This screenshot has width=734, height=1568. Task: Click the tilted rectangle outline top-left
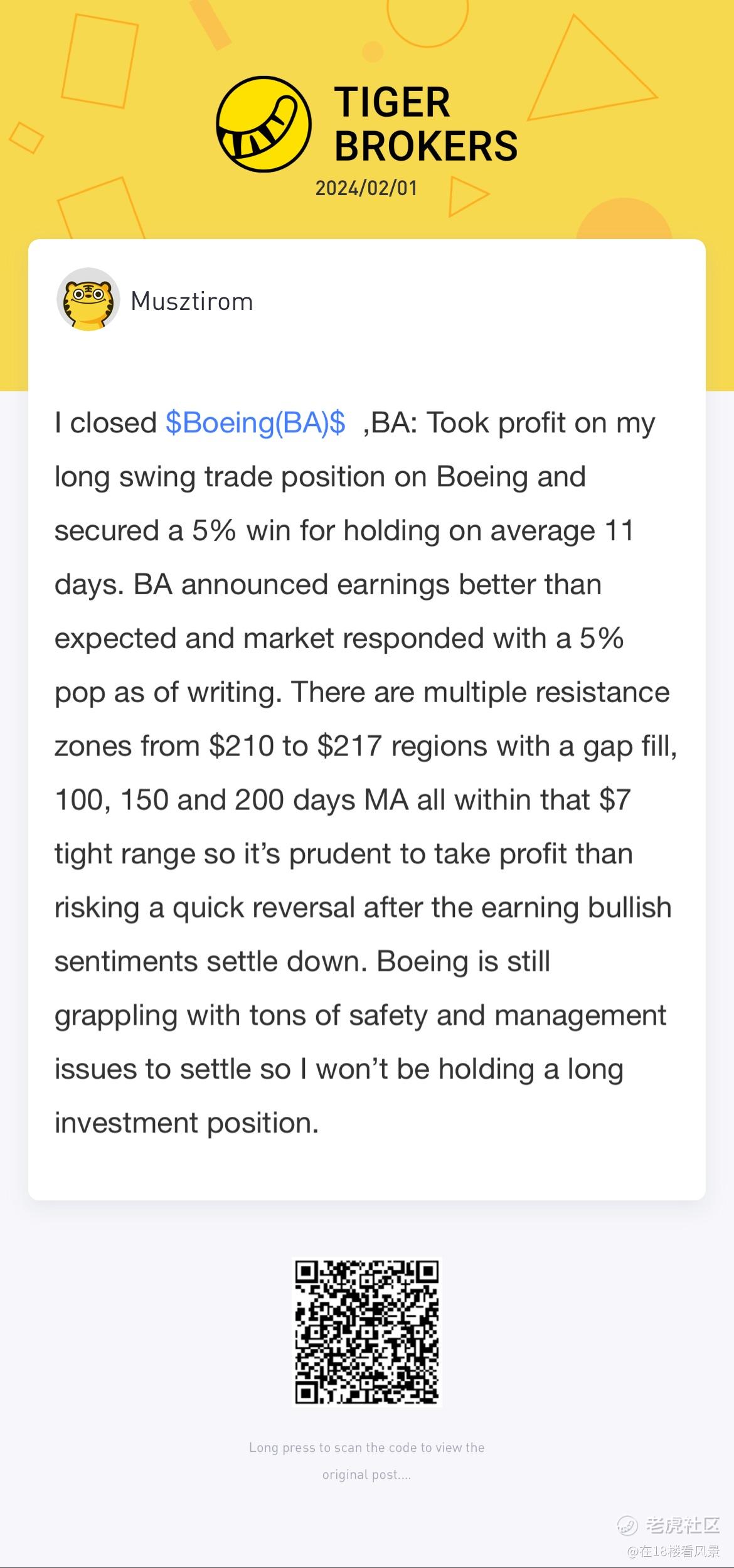coord(100,60)
